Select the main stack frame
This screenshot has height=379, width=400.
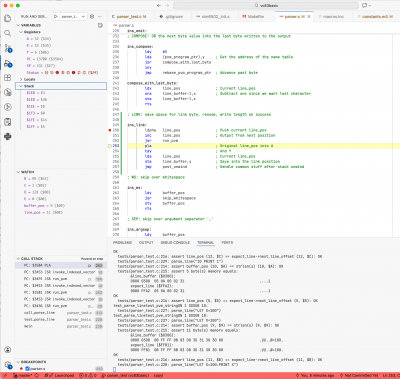point(61,326)
